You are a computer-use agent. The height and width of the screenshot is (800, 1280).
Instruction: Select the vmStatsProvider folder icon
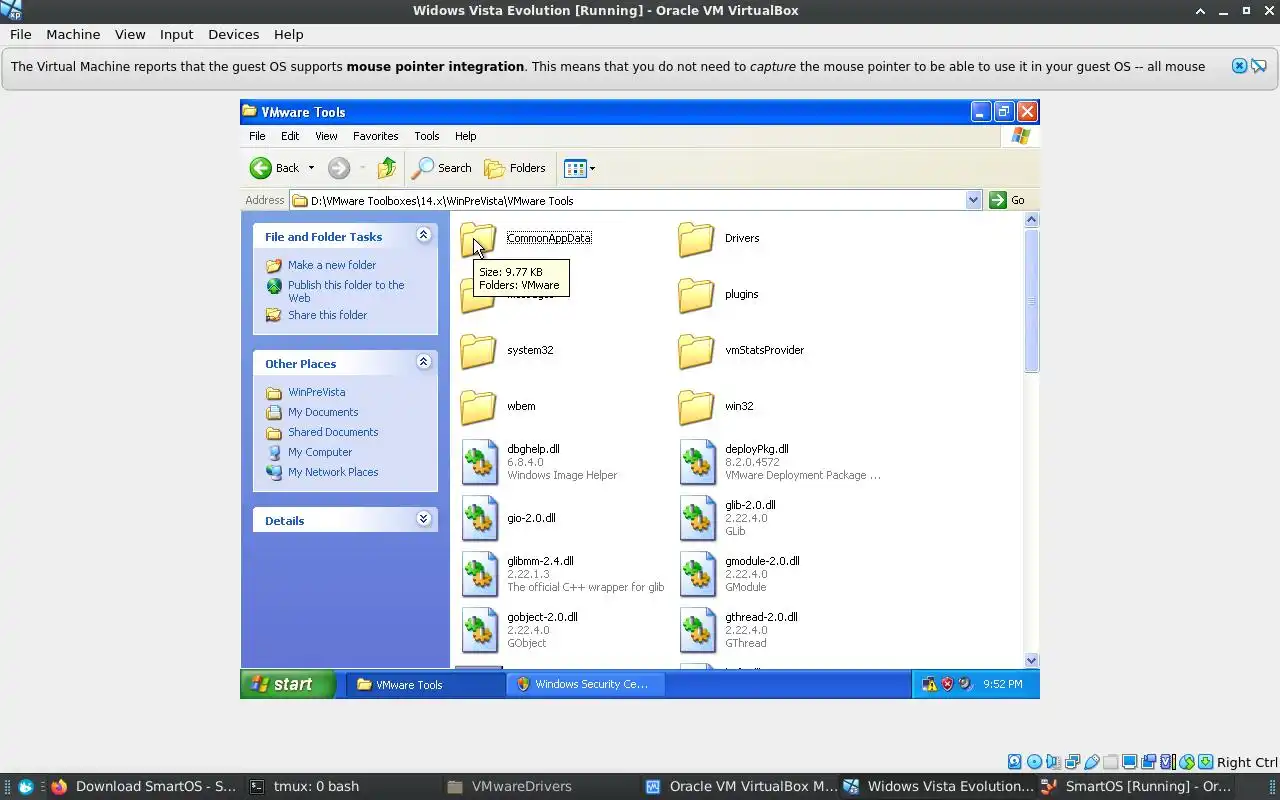[x=696, y=351]
